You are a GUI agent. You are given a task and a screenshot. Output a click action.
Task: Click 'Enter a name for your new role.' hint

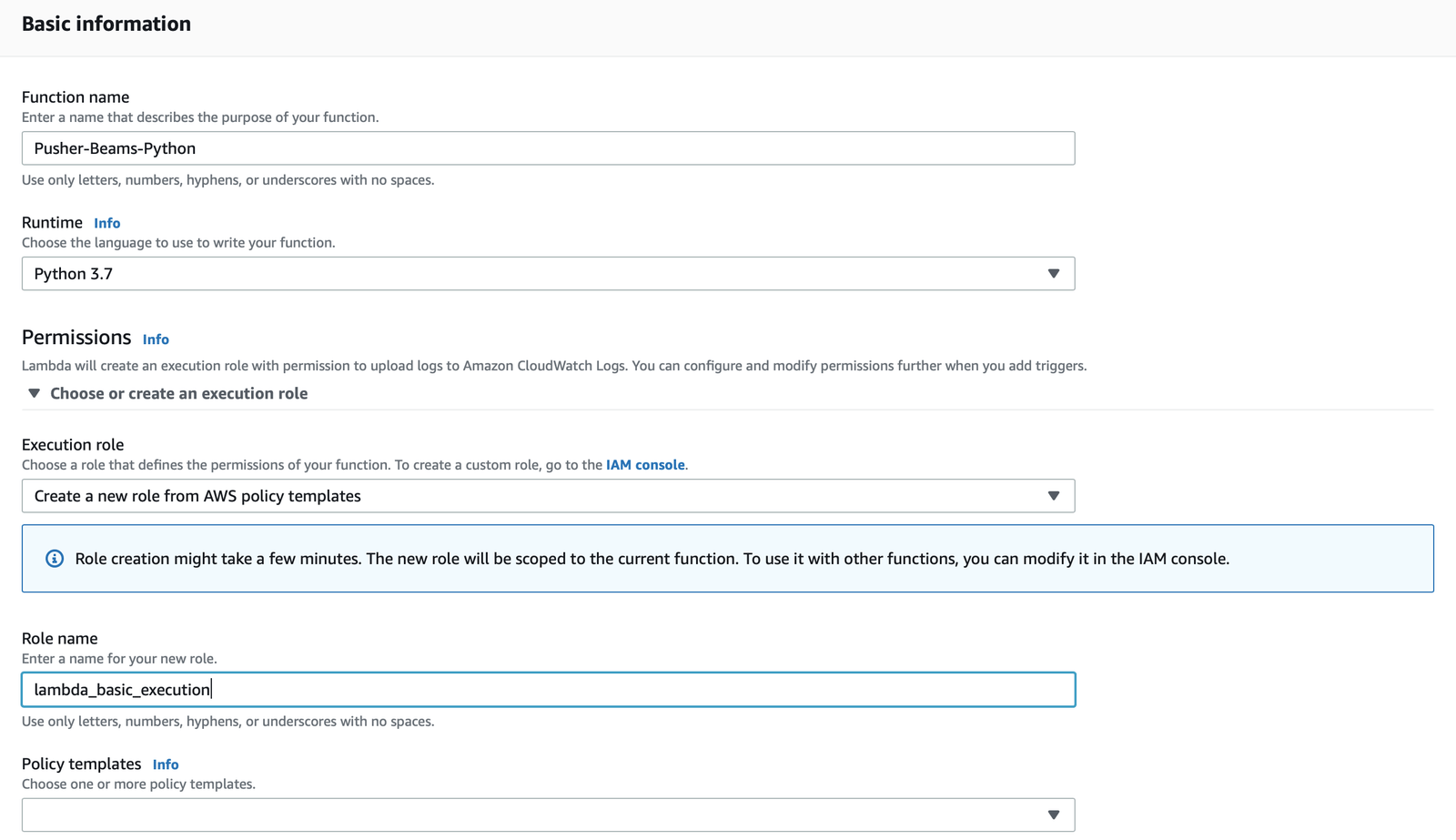[119, 659]
